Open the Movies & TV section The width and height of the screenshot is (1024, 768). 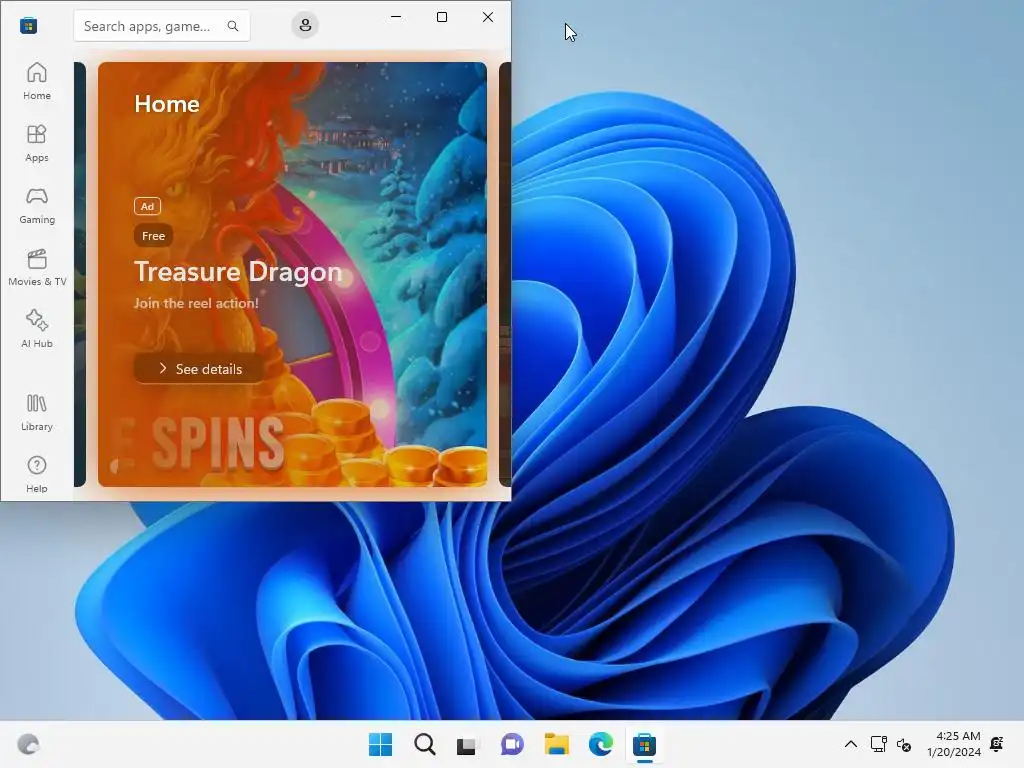37,268
